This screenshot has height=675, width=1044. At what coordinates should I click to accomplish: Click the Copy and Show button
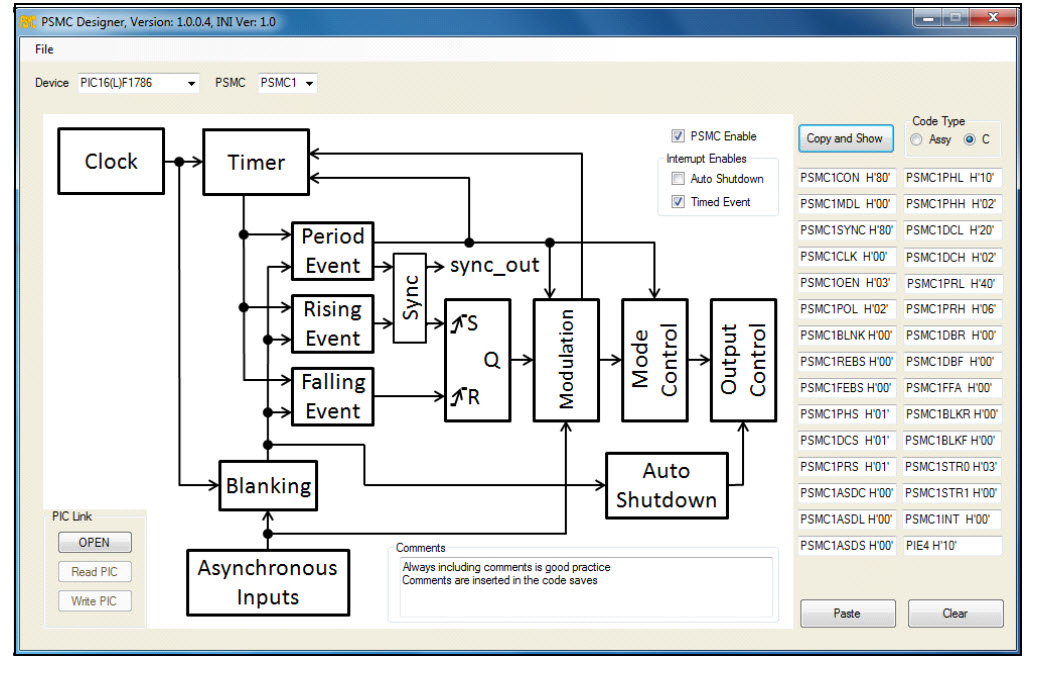846,138
